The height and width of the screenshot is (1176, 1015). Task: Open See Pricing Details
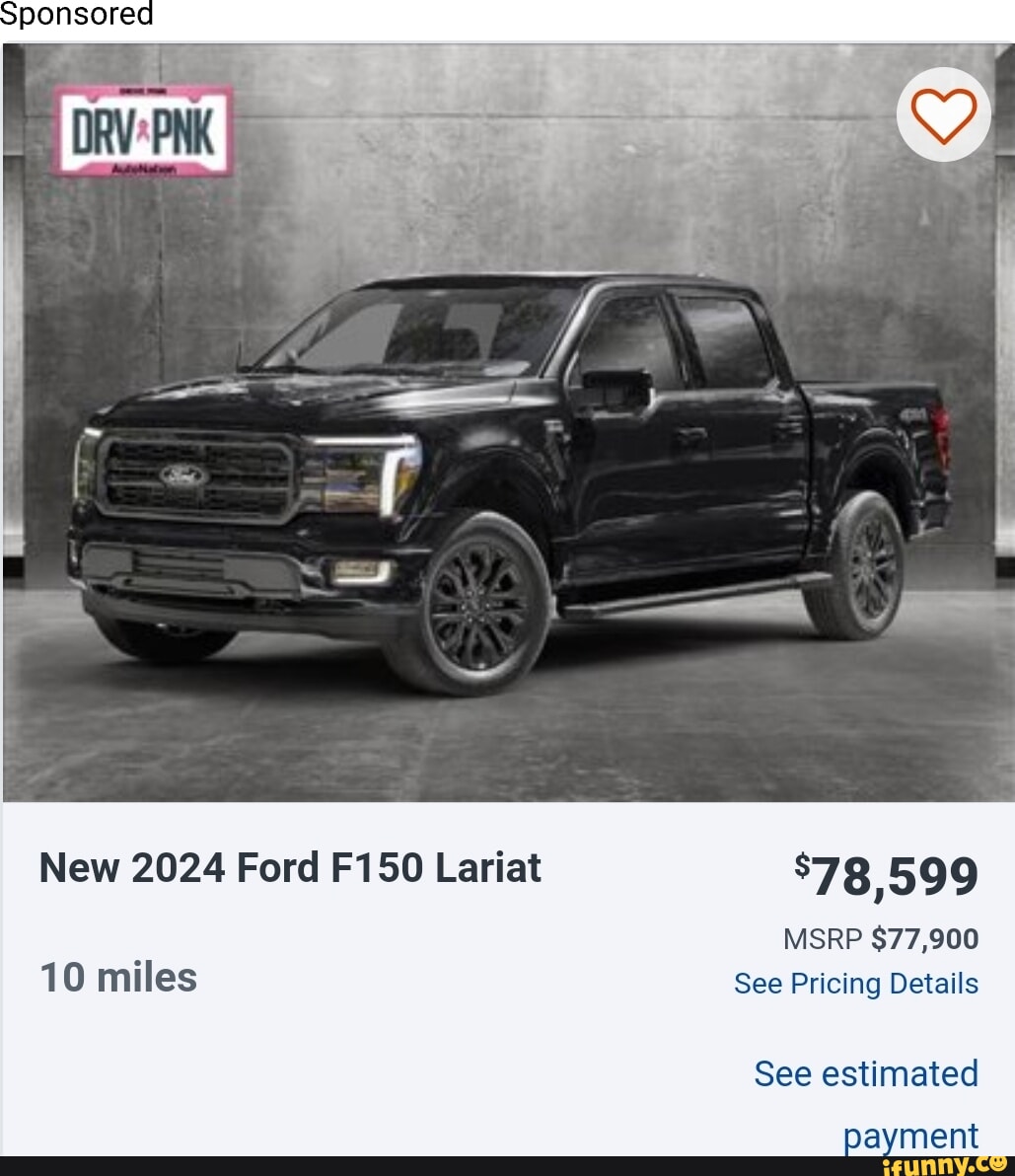tap(854, 984)
